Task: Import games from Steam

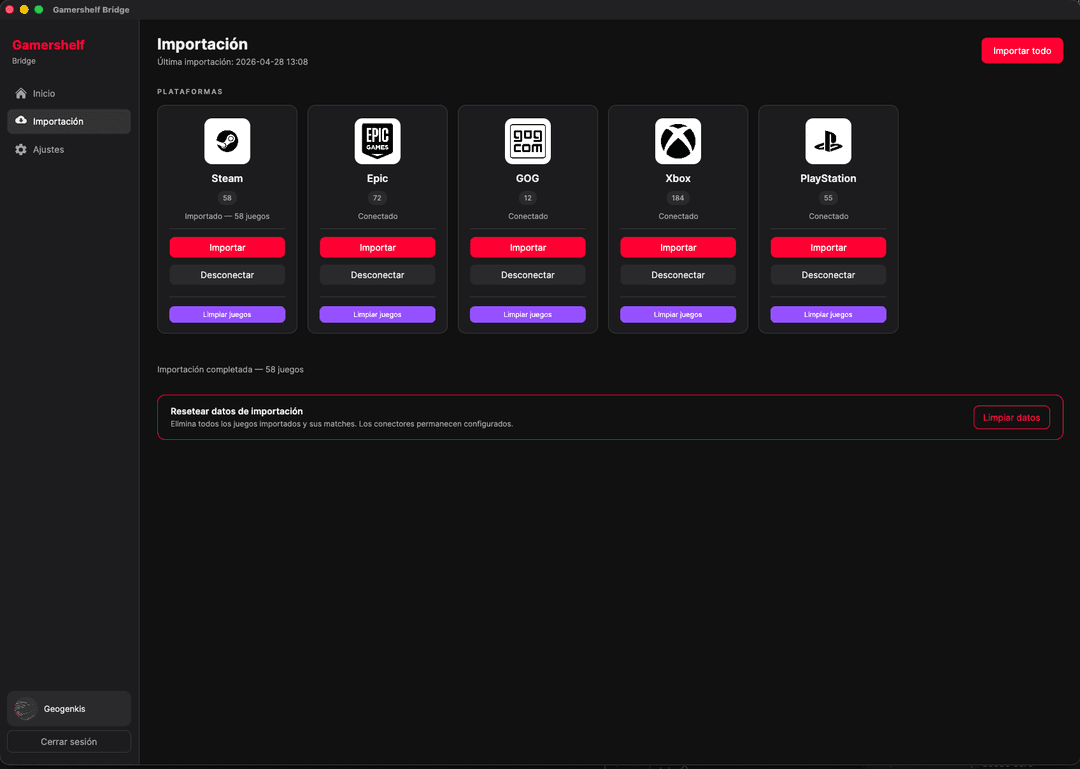Action: coord(227,247)
